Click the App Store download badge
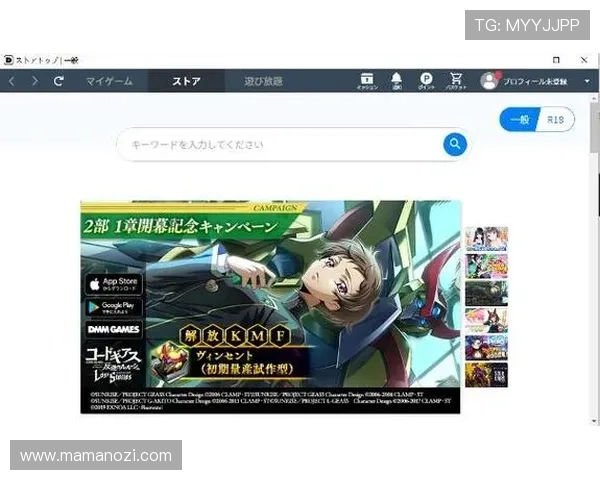The image size is (600, 480). tap(114, 284)
